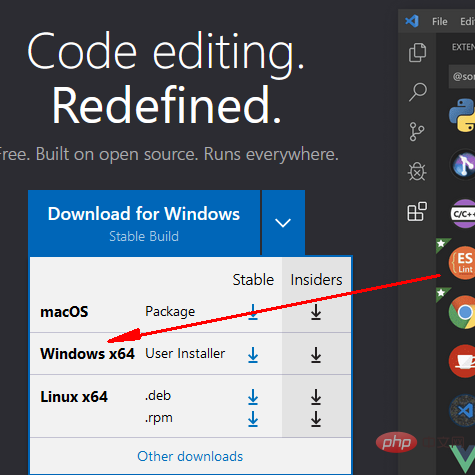Screen dimensions: 475x475
Task: Collapse the download options chevron dropdown
Action: (x=283, y=223)
